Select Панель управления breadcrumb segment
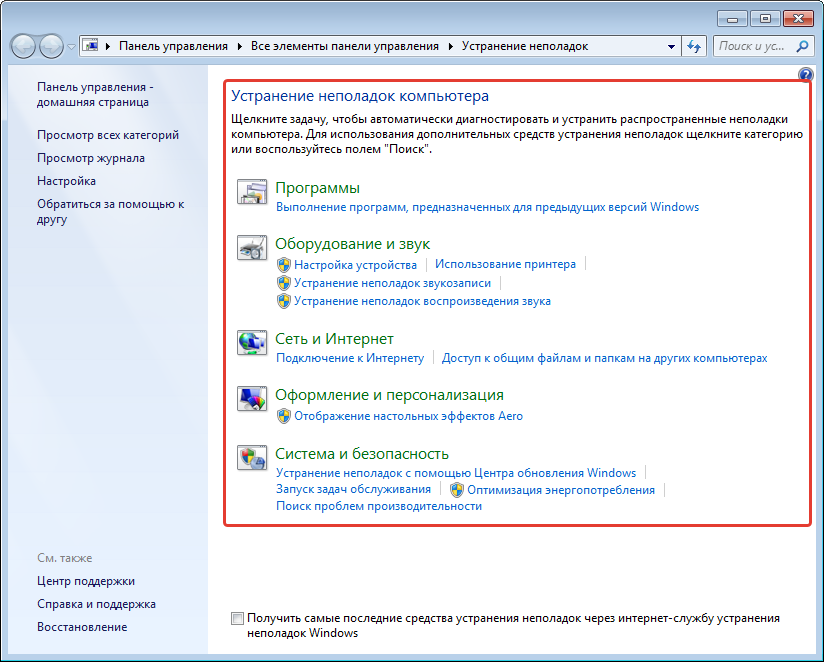 point(173,46)
